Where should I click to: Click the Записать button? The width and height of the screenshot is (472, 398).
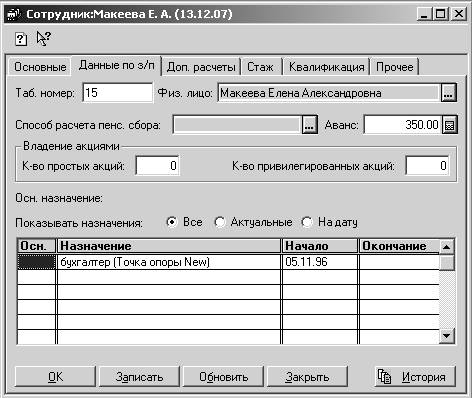139,377
